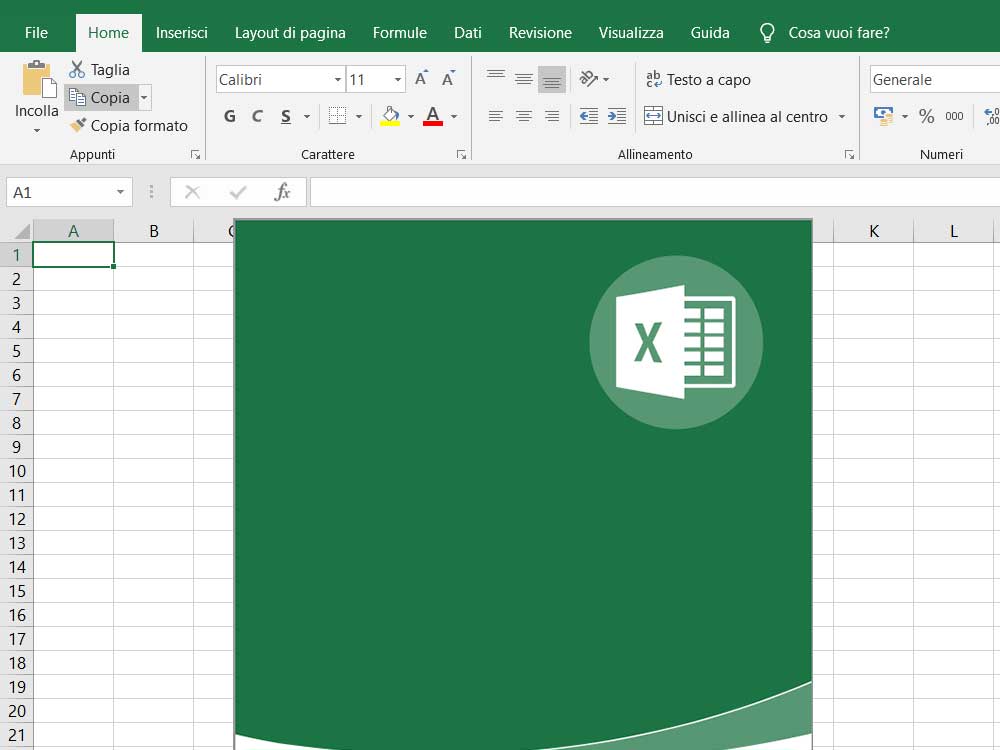Click the Excel splash logo

point(676,342)
